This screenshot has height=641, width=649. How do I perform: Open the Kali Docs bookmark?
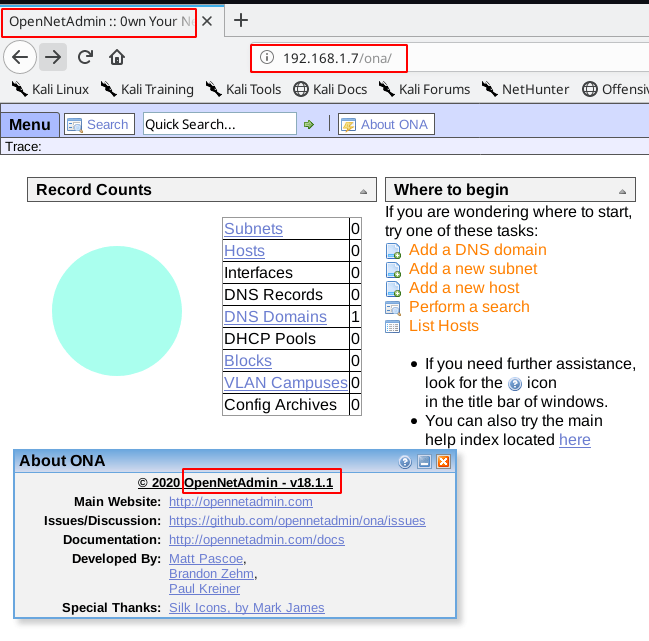(x=330, y=89)
